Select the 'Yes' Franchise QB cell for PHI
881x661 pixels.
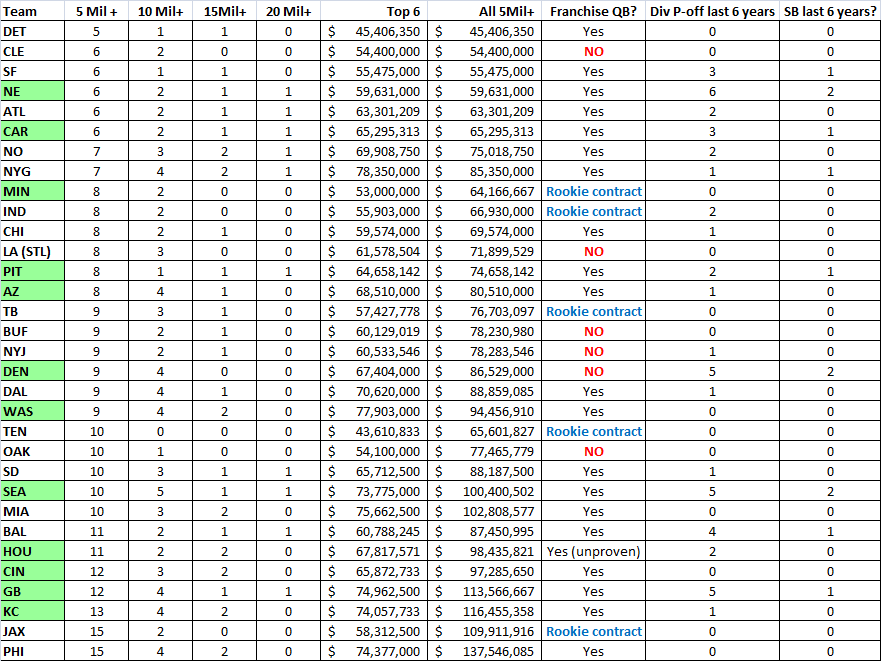(x=593, y=651)
